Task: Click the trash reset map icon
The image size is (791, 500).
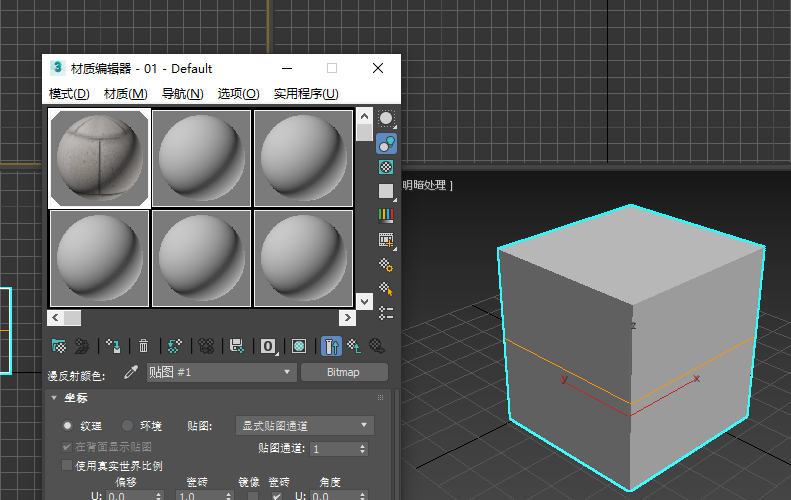Action: (143, 346)
